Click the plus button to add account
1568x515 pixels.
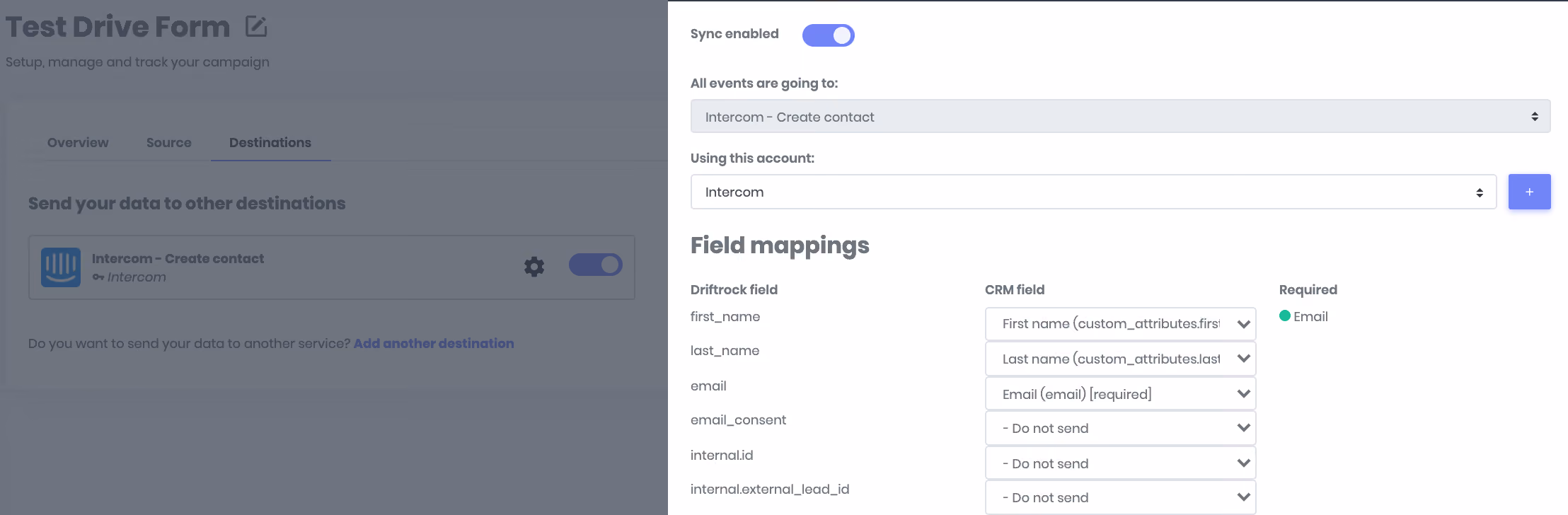(x=1529, y=192)
